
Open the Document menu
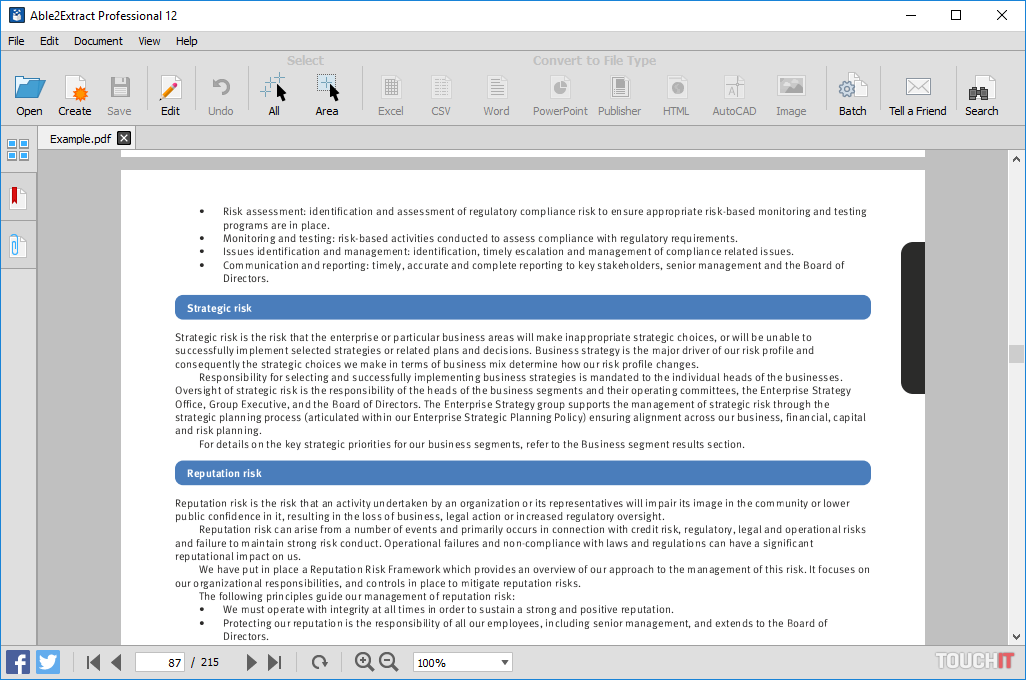[98, 41]
